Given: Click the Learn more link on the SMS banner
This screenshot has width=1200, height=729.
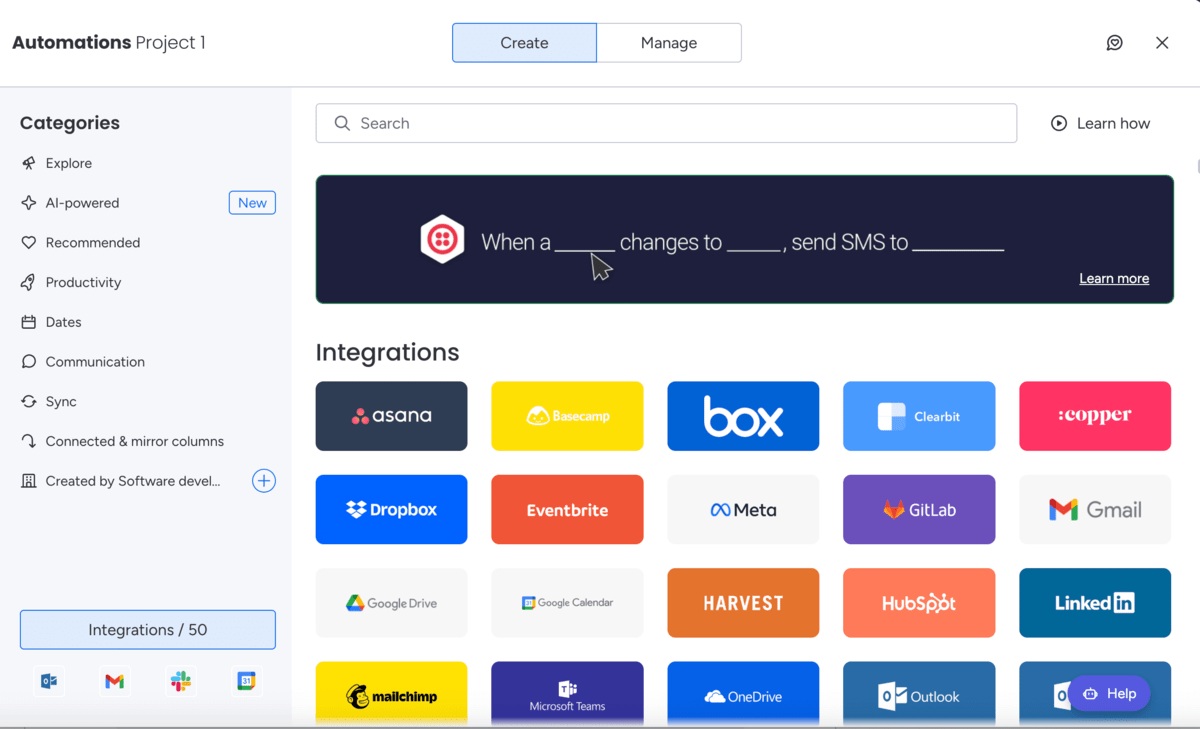Looking at the screenshot, I should pos(1114,278).
